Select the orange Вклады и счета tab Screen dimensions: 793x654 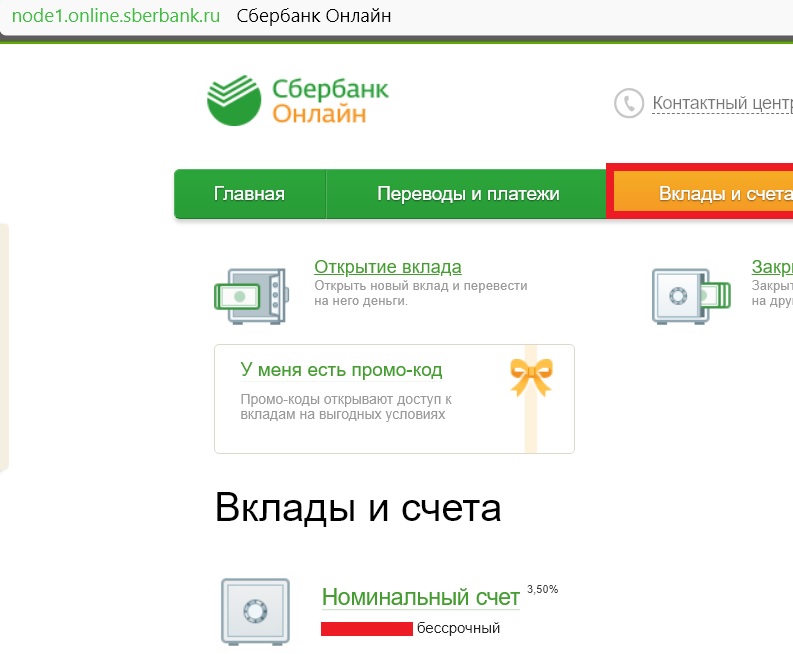pyautogui.click(x=712, y=194)
